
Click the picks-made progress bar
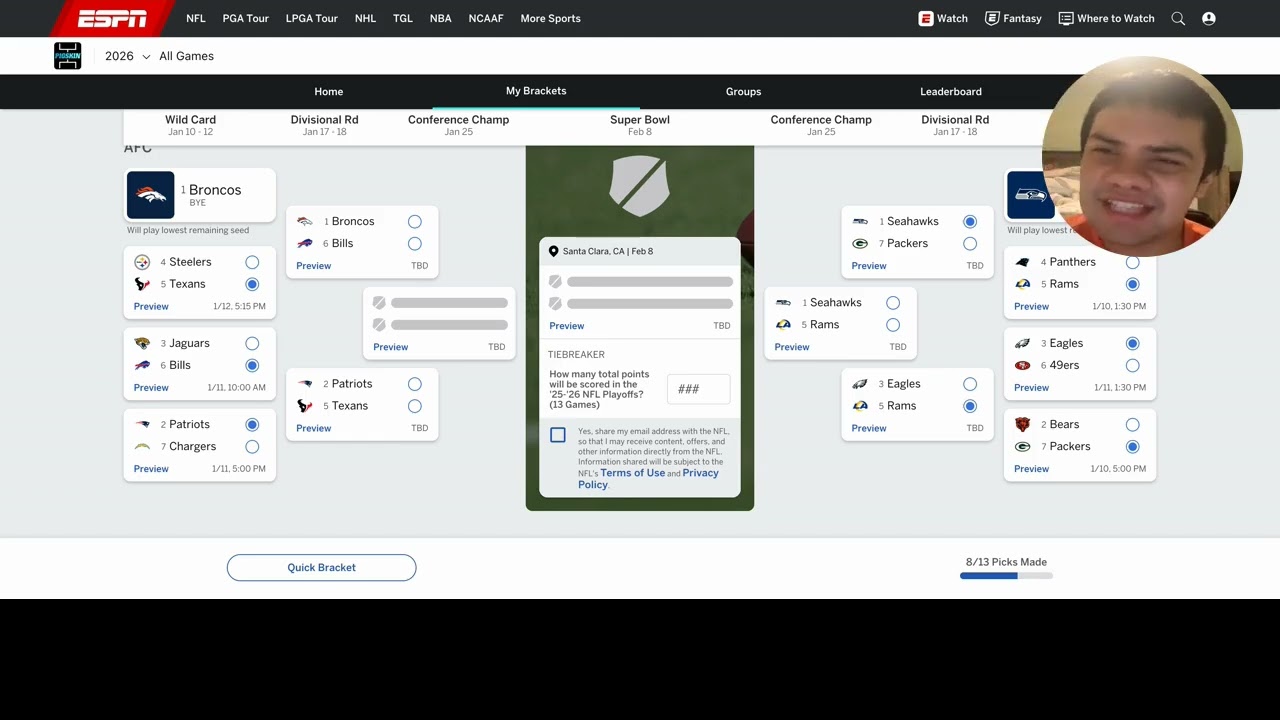[x=1006, y=576]
